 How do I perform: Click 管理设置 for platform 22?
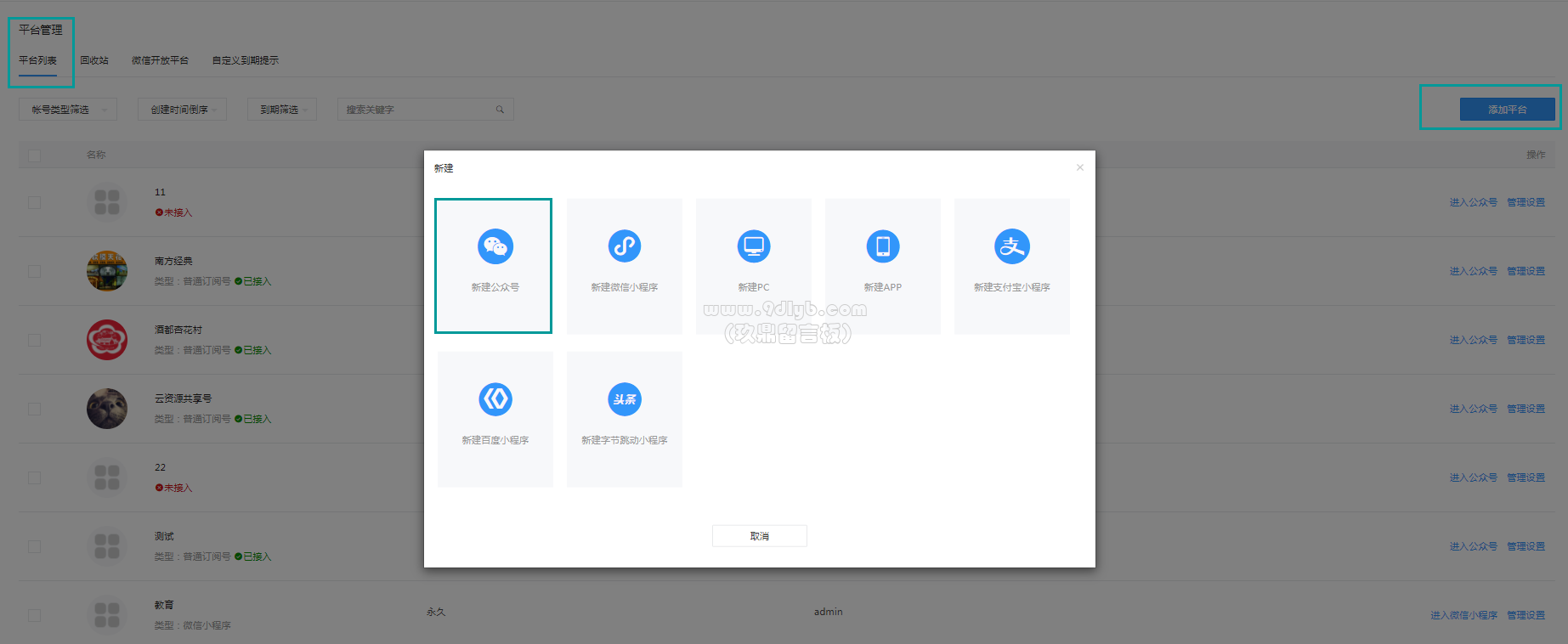1526,477
